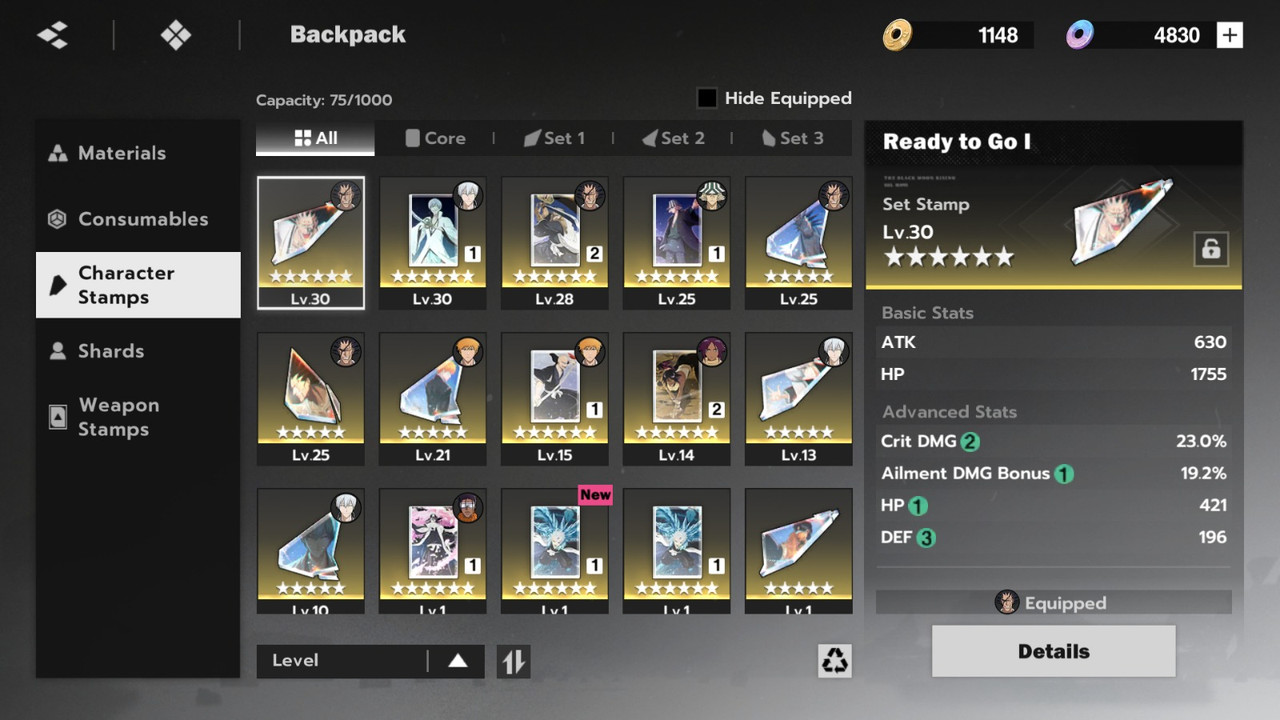
Task: Select the Set 3 filter tab
Action: [793, 138]
